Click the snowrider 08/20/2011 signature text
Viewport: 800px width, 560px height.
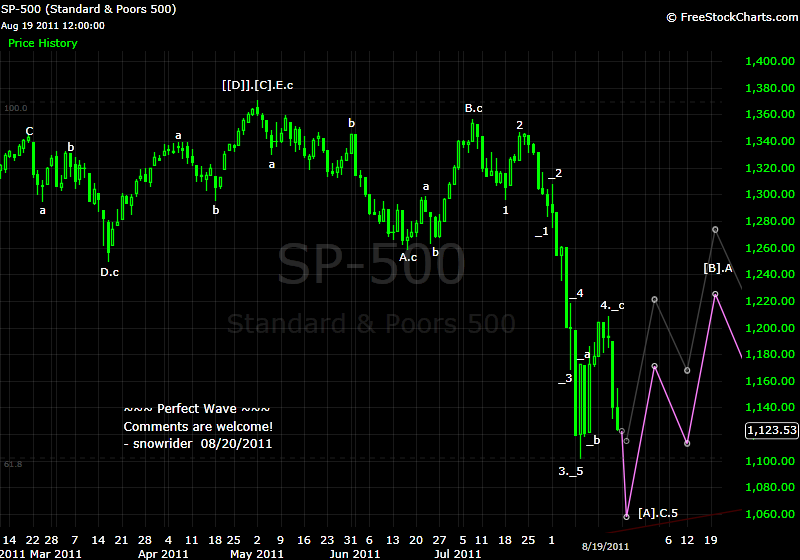[x=203, y=444]
